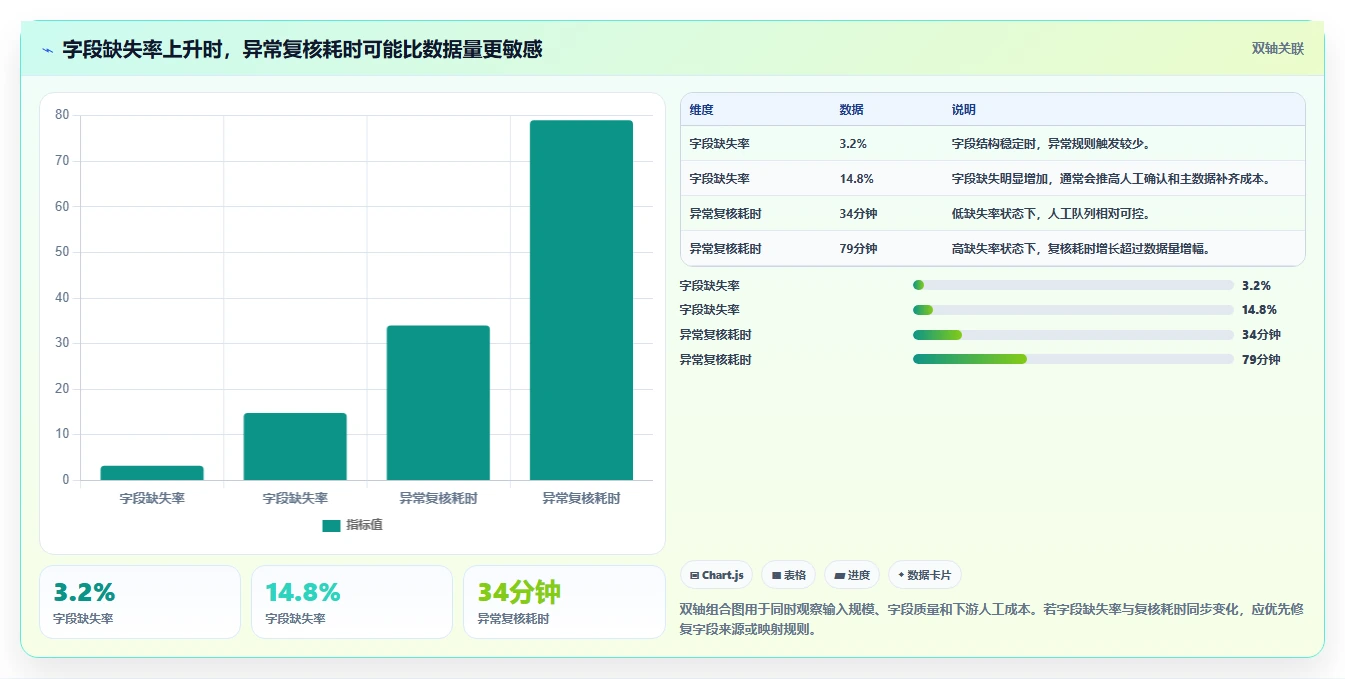Toggle the 指标值 legend color swatch

click(331, 526)
